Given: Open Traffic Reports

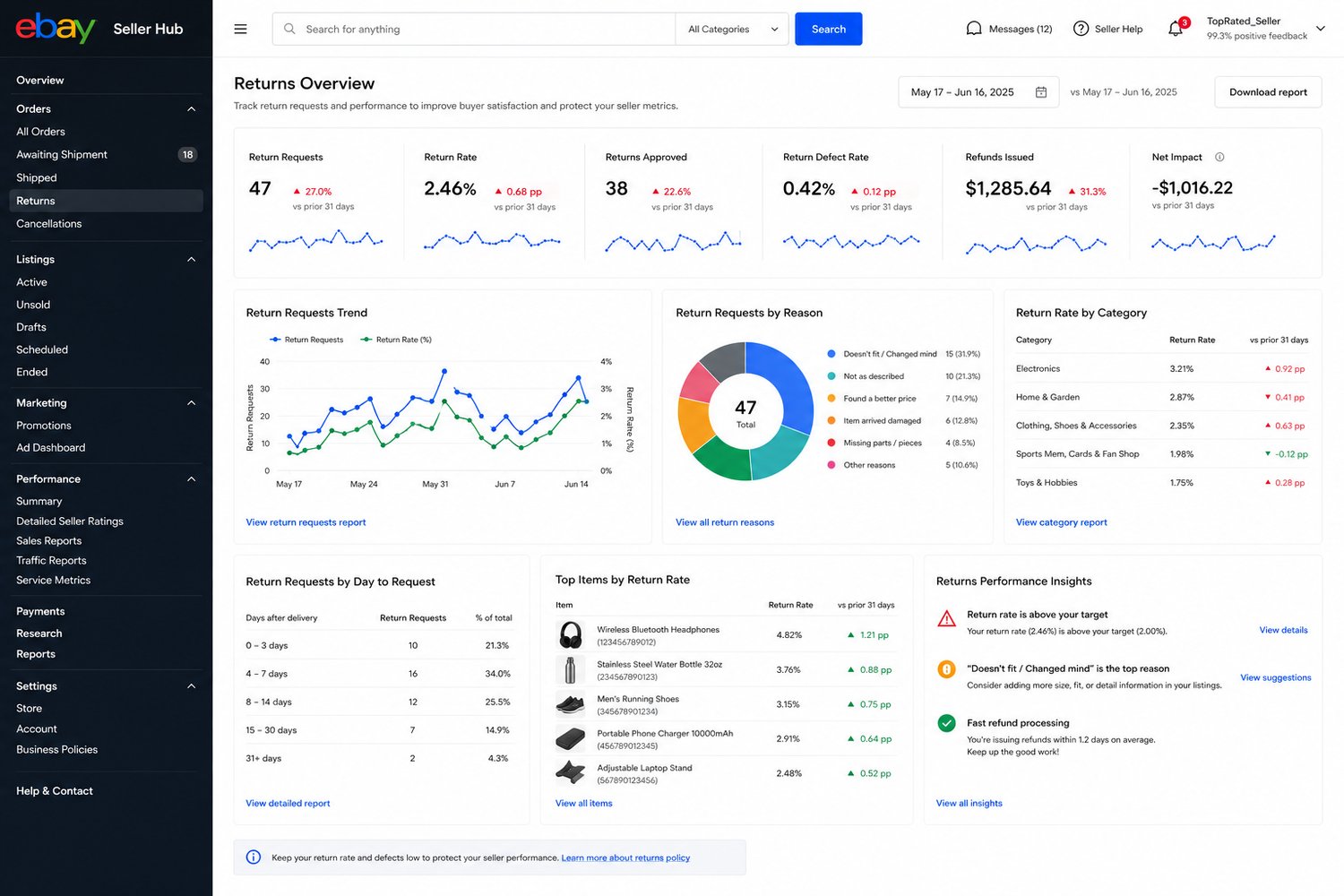Looking at the screenshot, I should [51, 561].
